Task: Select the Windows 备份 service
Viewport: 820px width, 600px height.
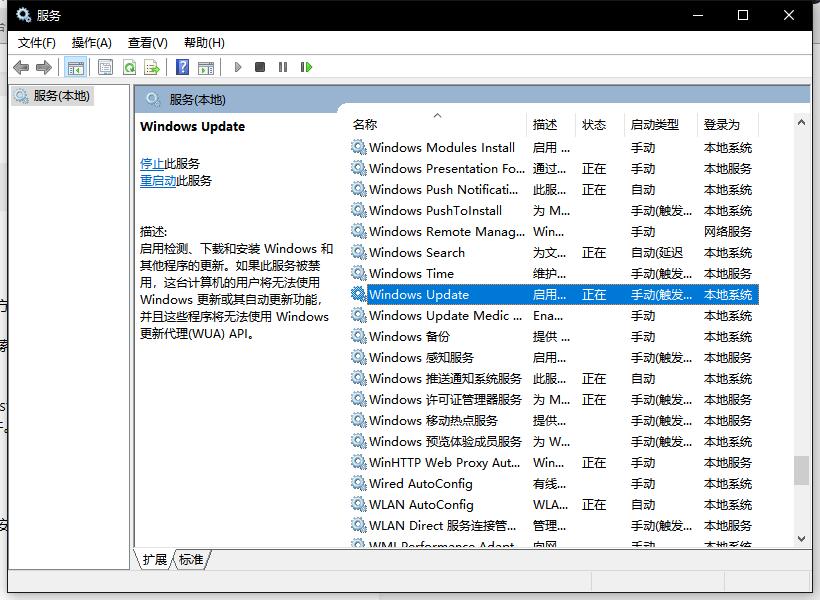Action: (x=554, y=336)
